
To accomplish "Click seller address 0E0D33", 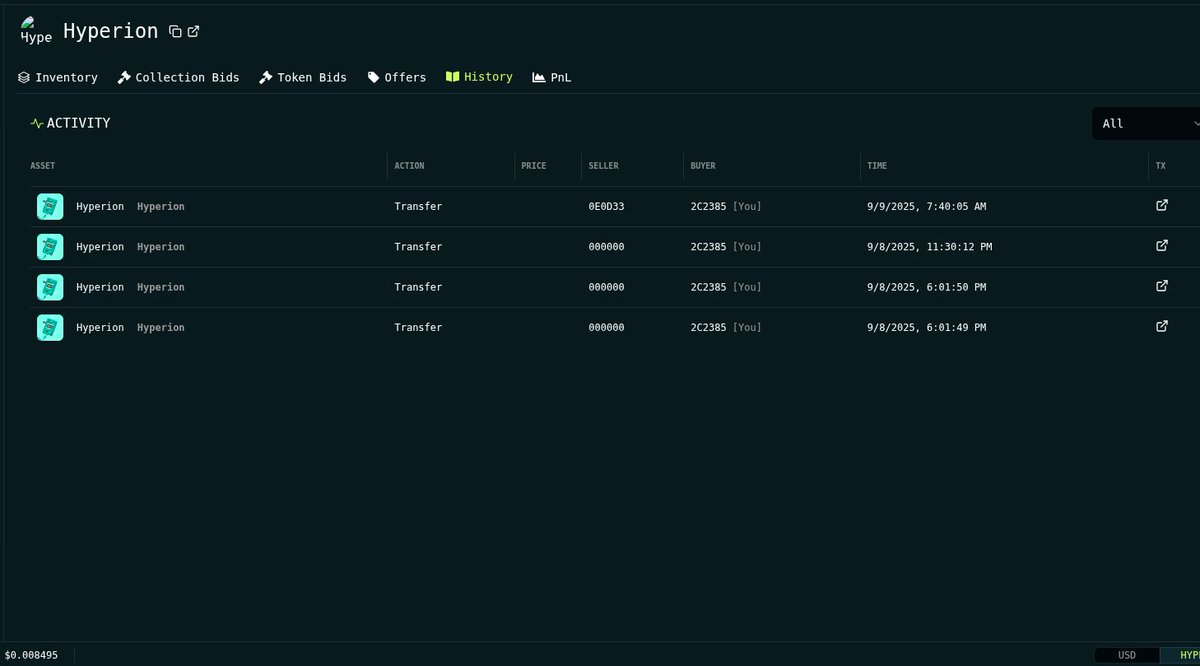I will pos(606,206).
